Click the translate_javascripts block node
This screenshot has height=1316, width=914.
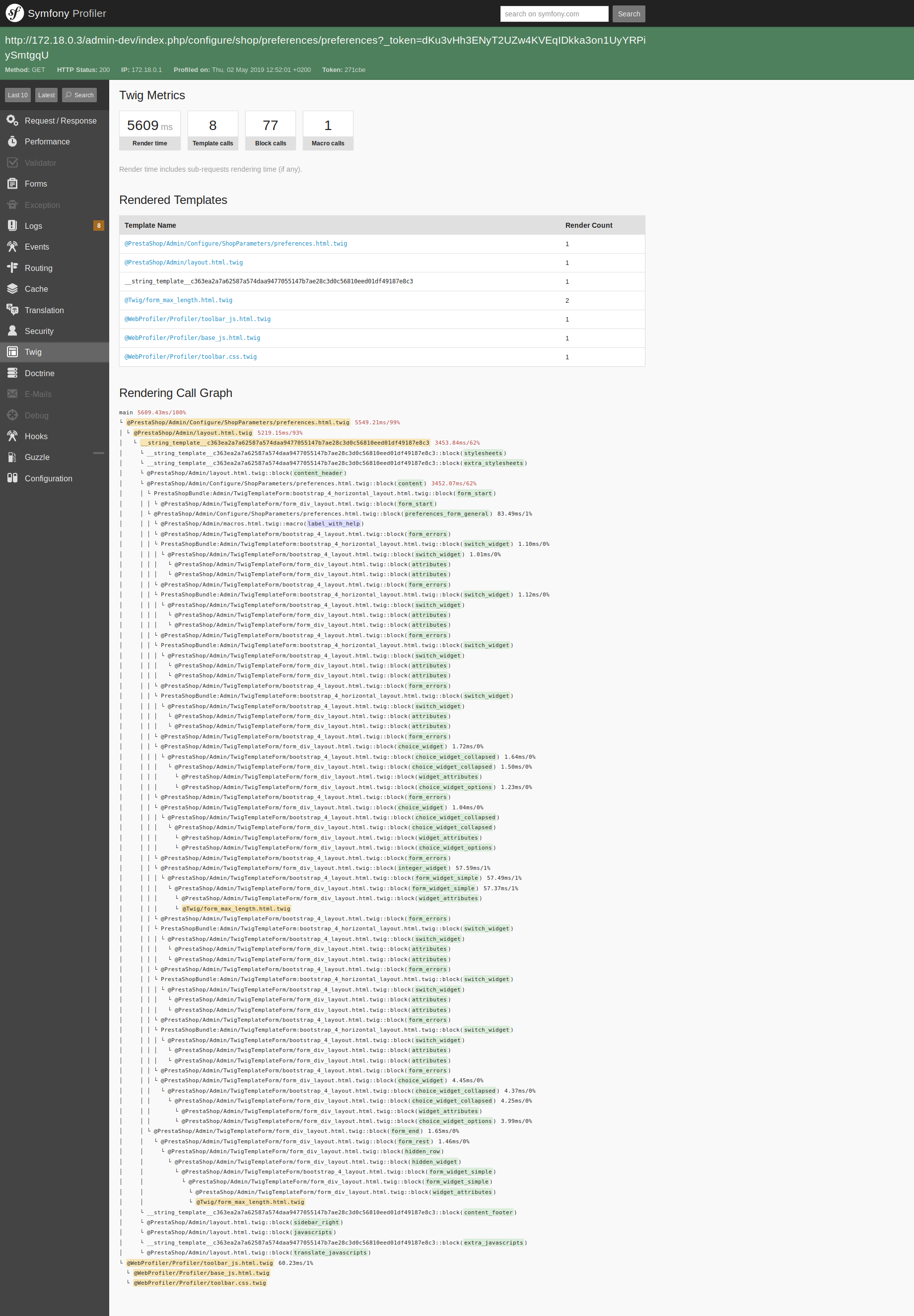(x=331, y=1252)
